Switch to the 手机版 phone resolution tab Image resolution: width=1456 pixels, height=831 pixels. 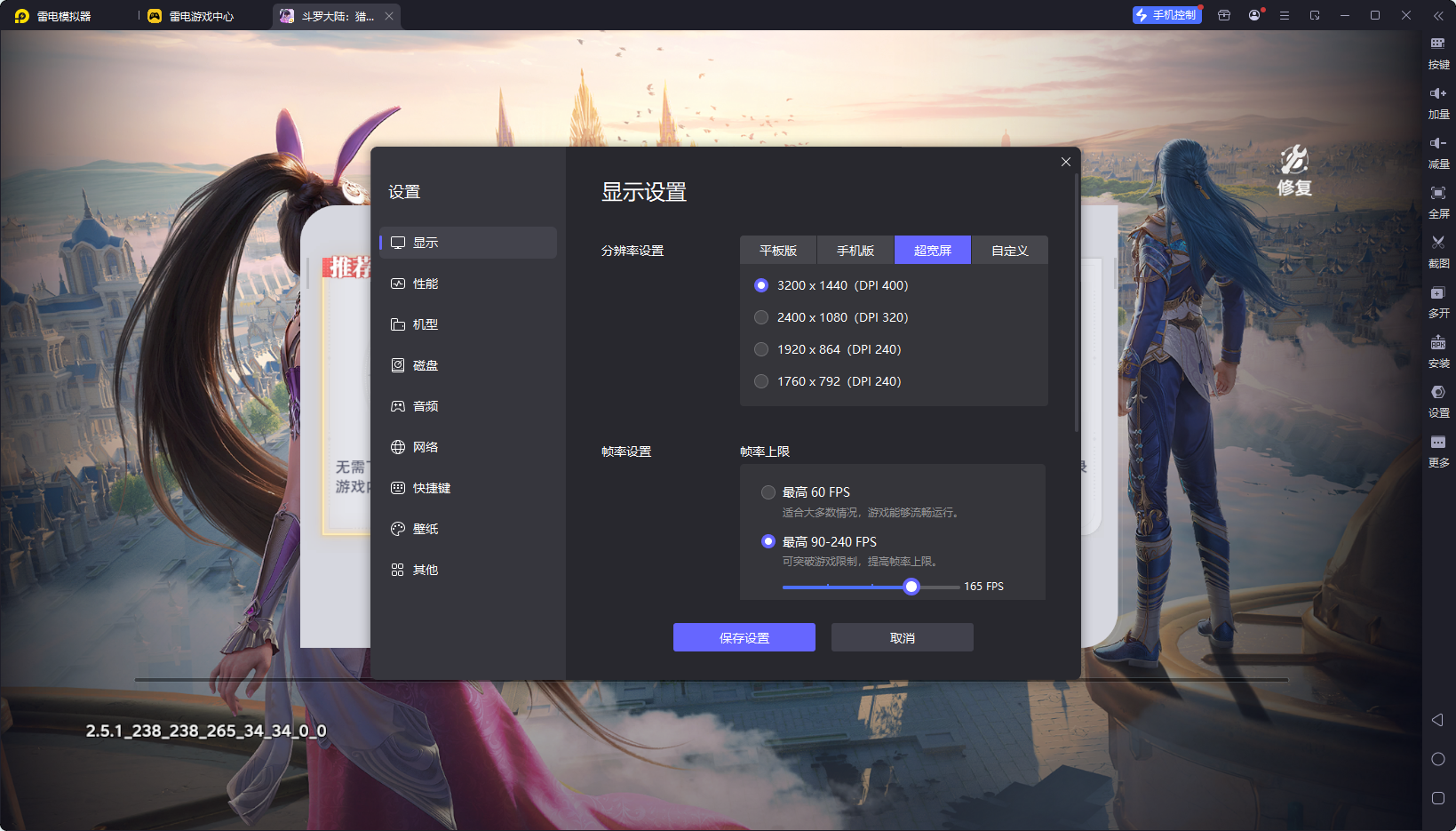(855, 251)
